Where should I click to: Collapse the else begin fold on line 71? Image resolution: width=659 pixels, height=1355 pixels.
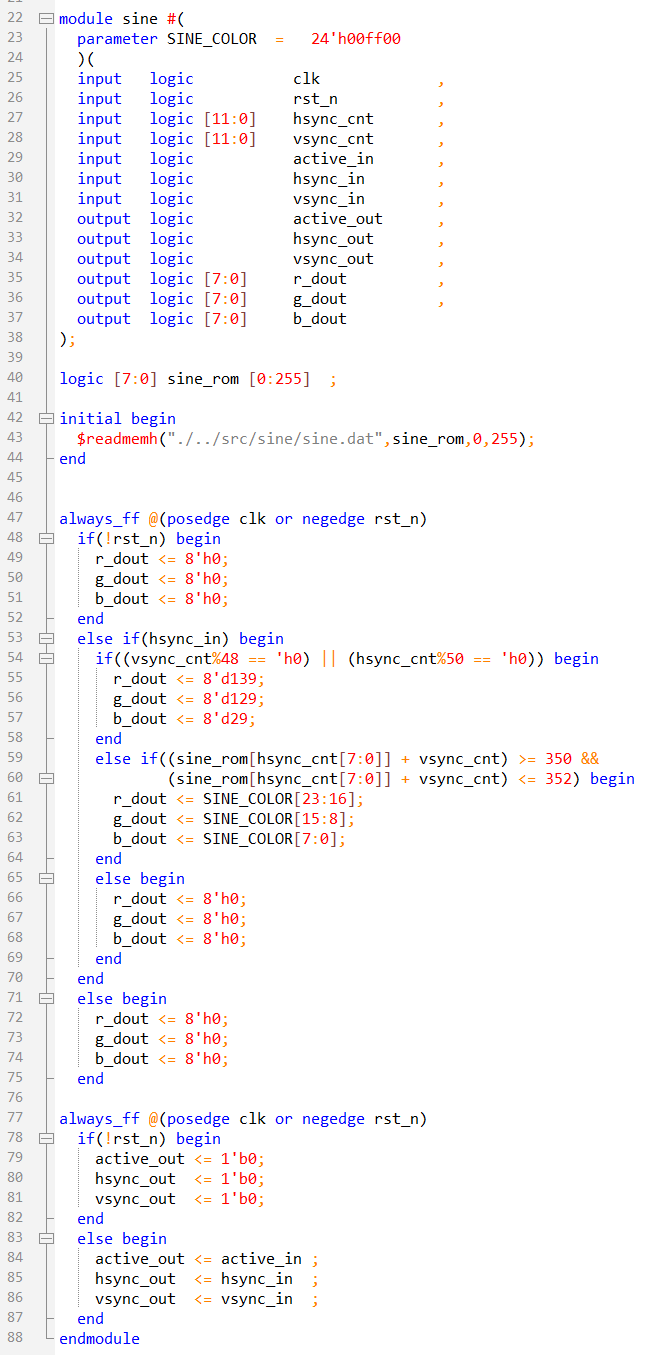pyautogui.click(x=45, y=999)
